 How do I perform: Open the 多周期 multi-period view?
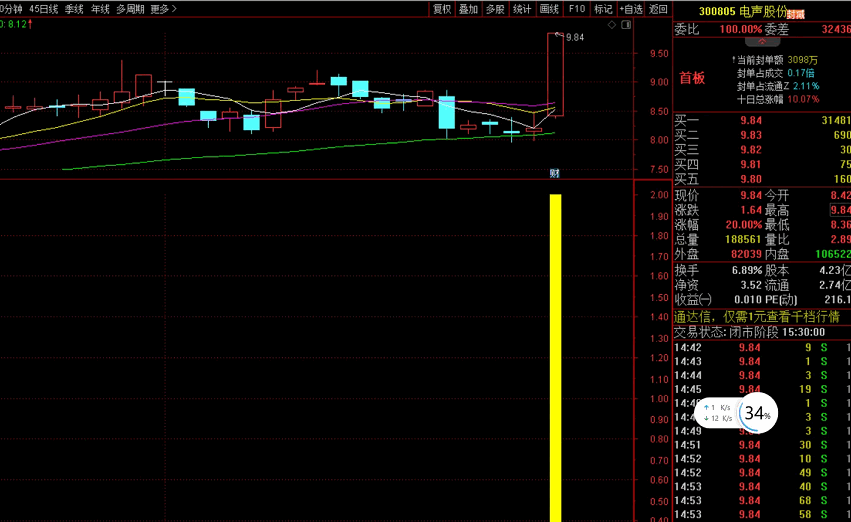point(130,9)
